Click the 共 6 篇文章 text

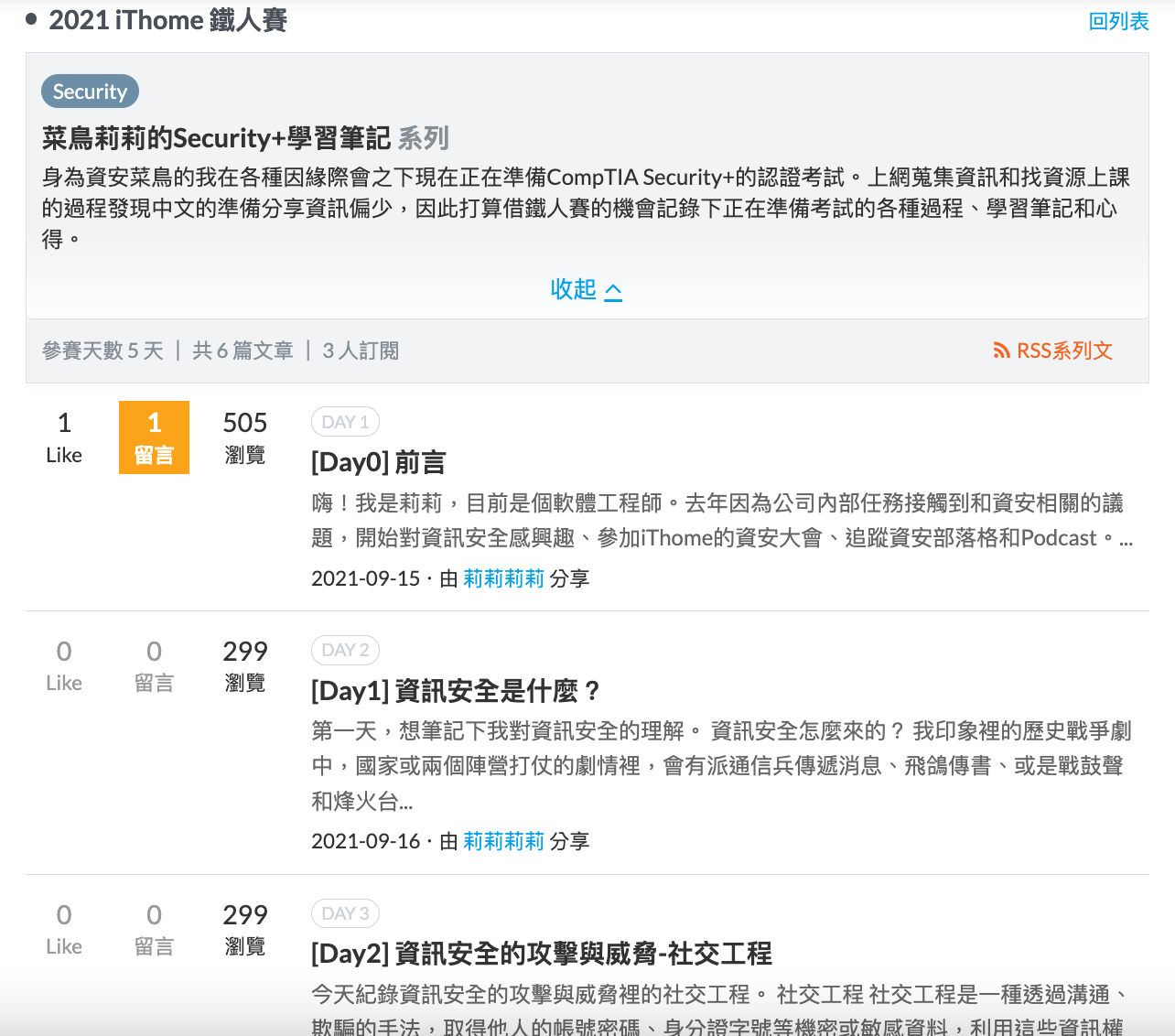click(243, 351)
